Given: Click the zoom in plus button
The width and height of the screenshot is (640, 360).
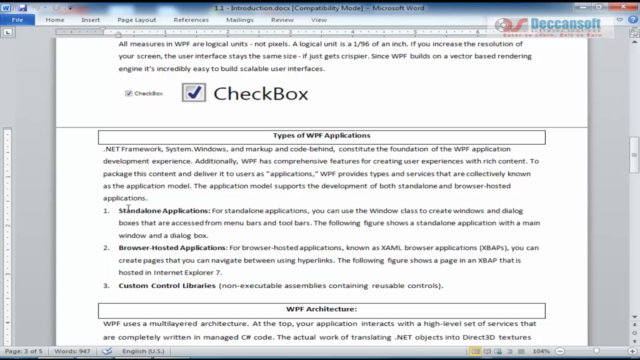Looking at the screenshot, I should pos(632,351).
